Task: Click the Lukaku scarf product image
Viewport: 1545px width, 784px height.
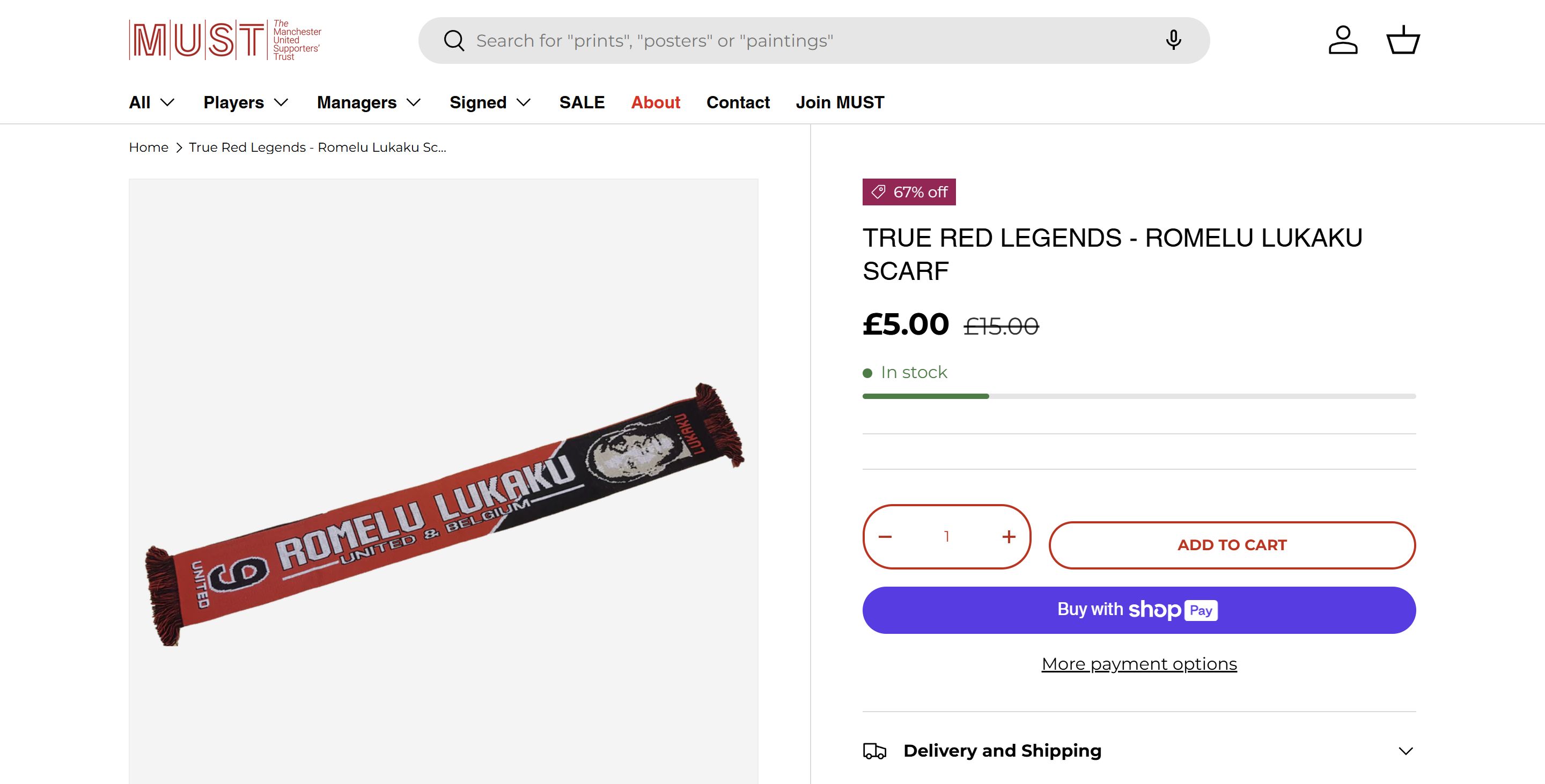Action: [x=444, y=515]
